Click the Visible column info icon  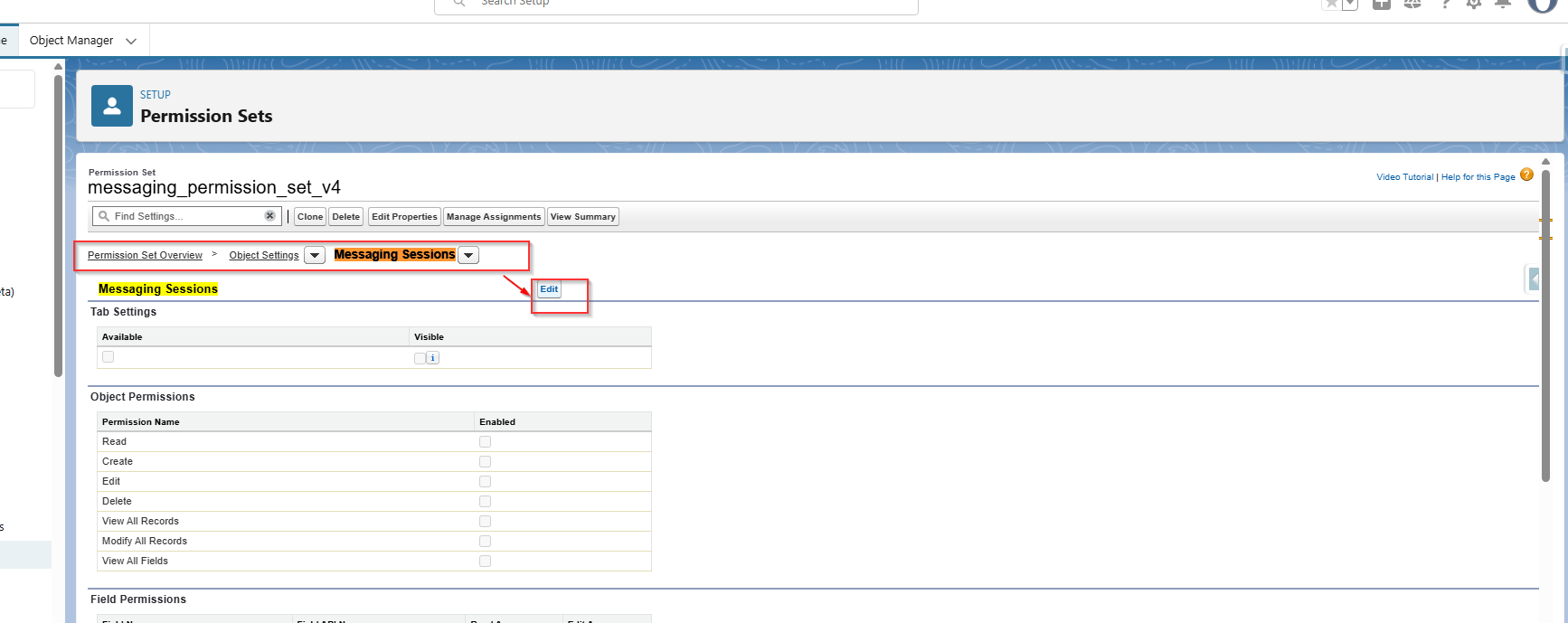coord(433,358)
